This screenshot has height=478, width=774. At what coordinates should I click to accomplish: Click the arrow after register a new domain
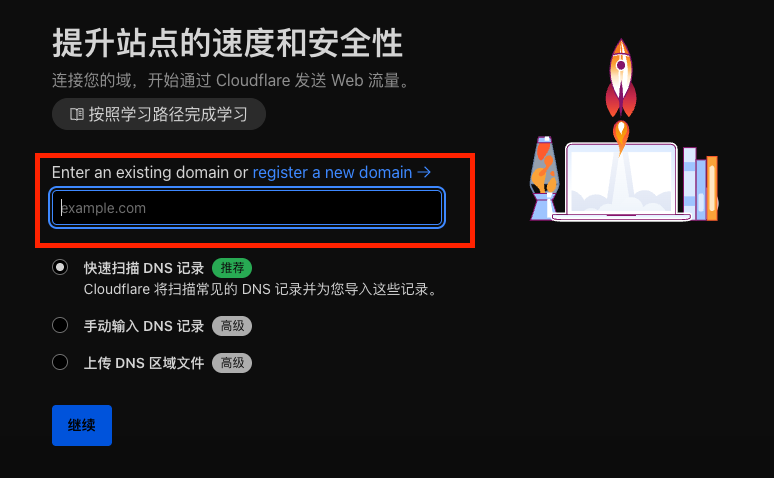pyautogui.click(x=424, y=172)
